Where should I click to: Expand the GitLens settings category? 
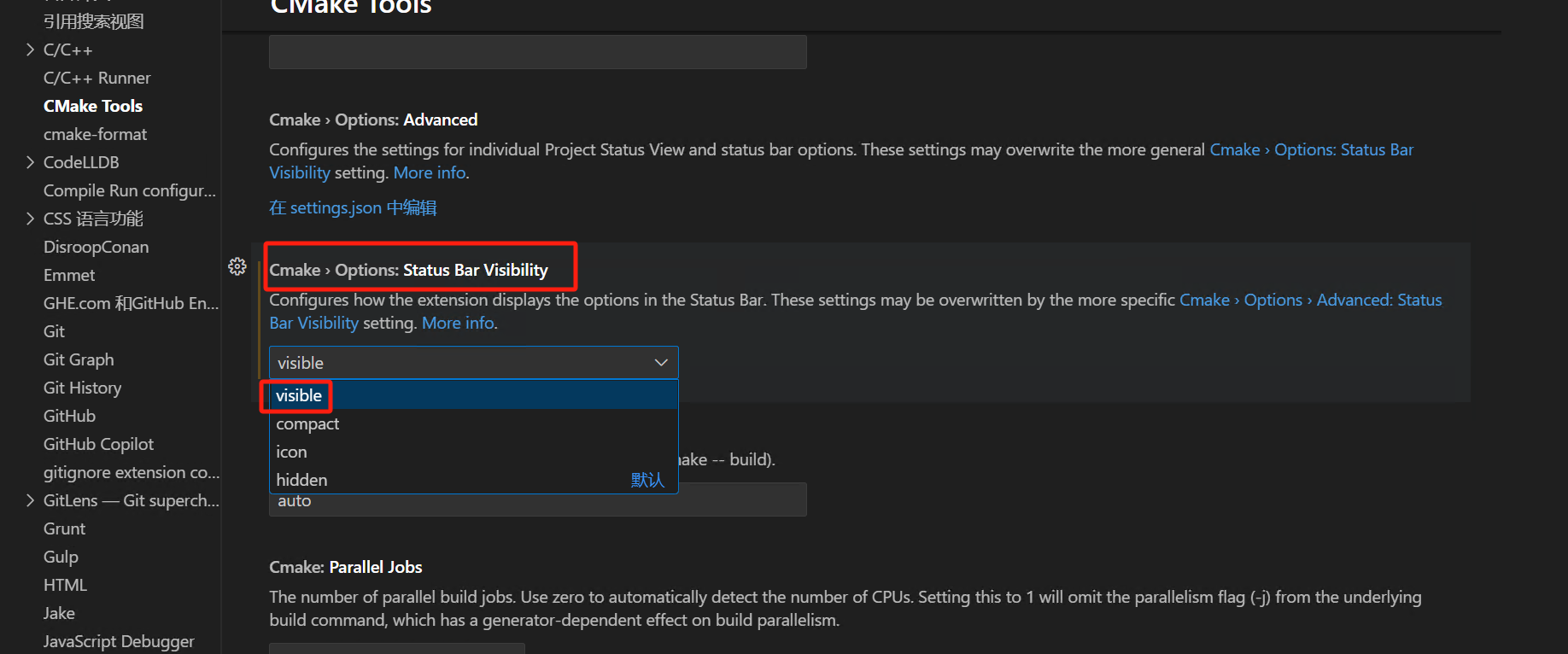[31, 500]
